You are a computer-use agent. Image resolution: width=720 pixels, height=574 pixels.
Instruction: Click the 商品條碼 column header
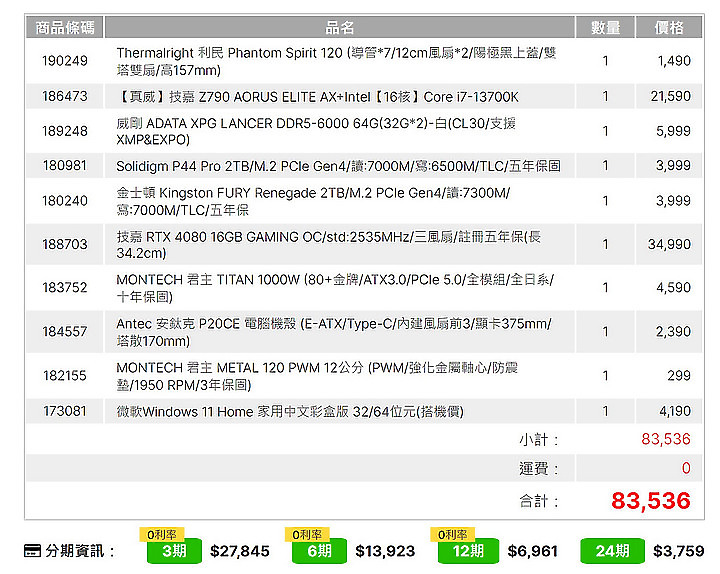[x=65, y=28]
